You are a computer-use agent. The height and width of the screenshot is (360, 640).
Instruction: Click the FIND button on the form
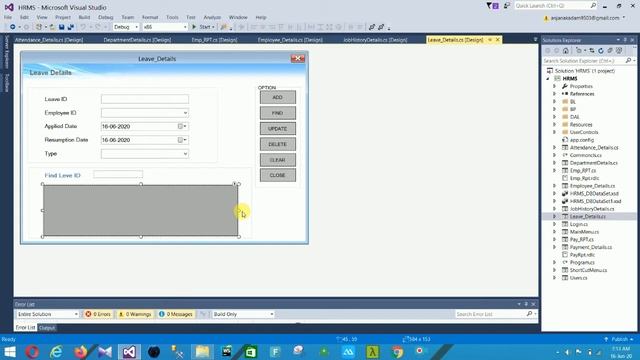[x=278, y=113]
